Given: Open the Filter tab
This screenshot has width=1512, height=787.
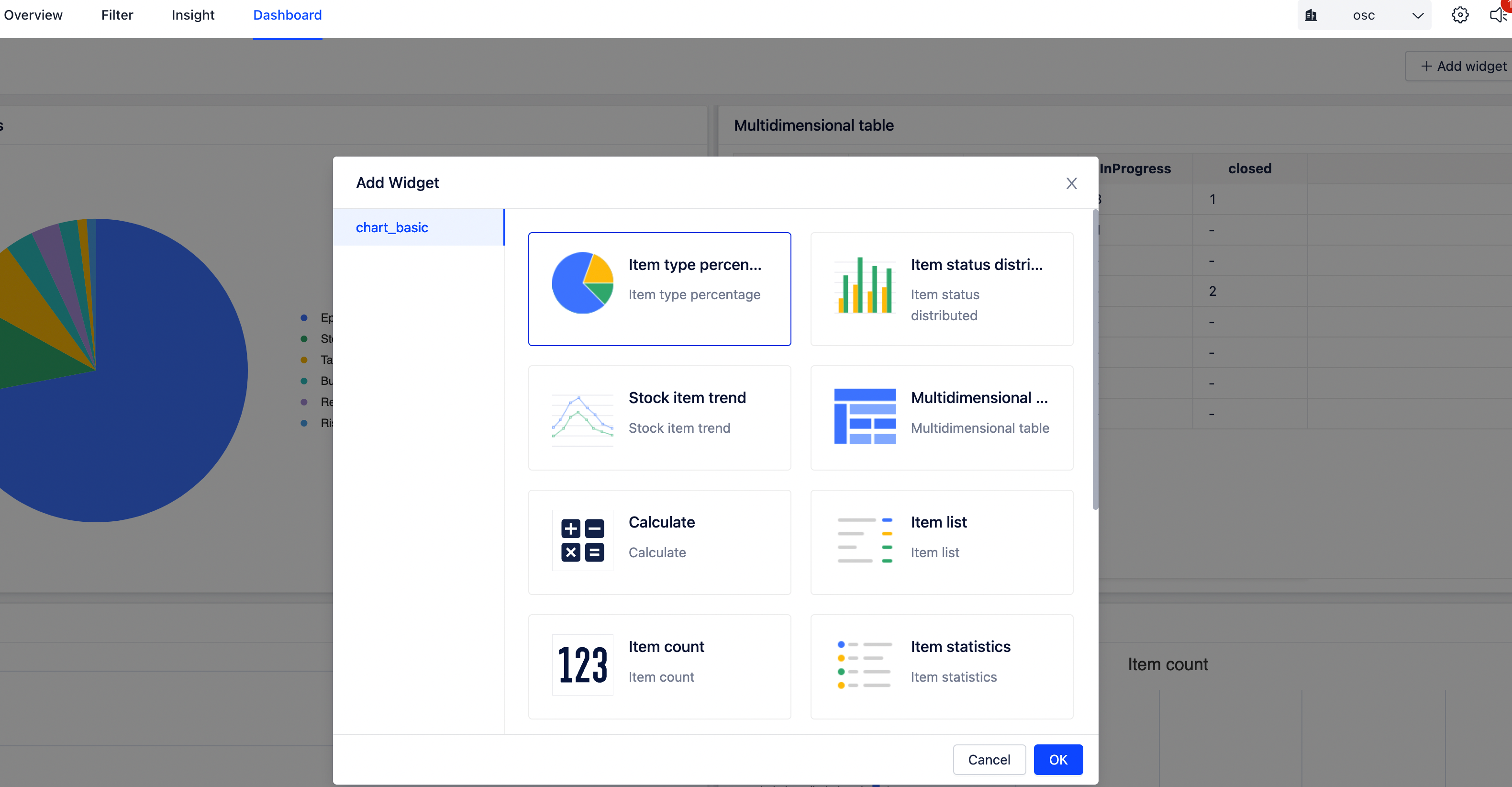Looking at the screenshot, I should click(x=117, y=15).
